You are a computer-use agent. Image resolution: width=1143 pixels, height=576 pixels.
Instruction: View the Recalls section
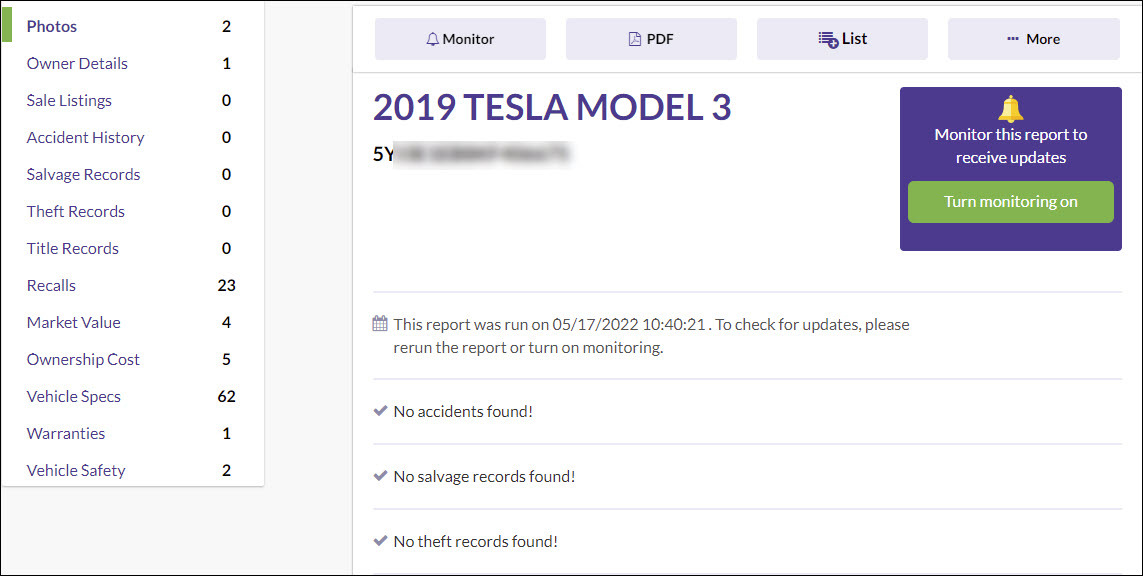coord(51,285)
